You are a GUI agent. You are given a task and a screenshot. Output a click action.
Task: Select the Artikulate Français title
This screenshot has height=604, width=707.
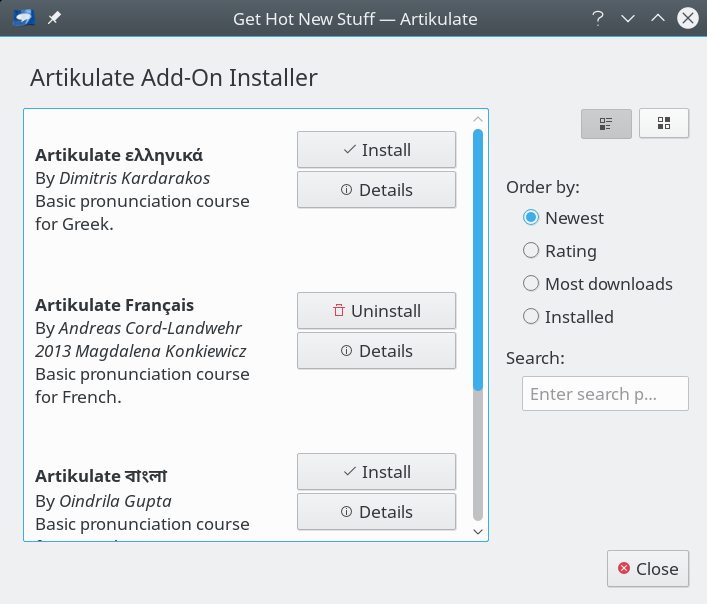coord(115,305)
